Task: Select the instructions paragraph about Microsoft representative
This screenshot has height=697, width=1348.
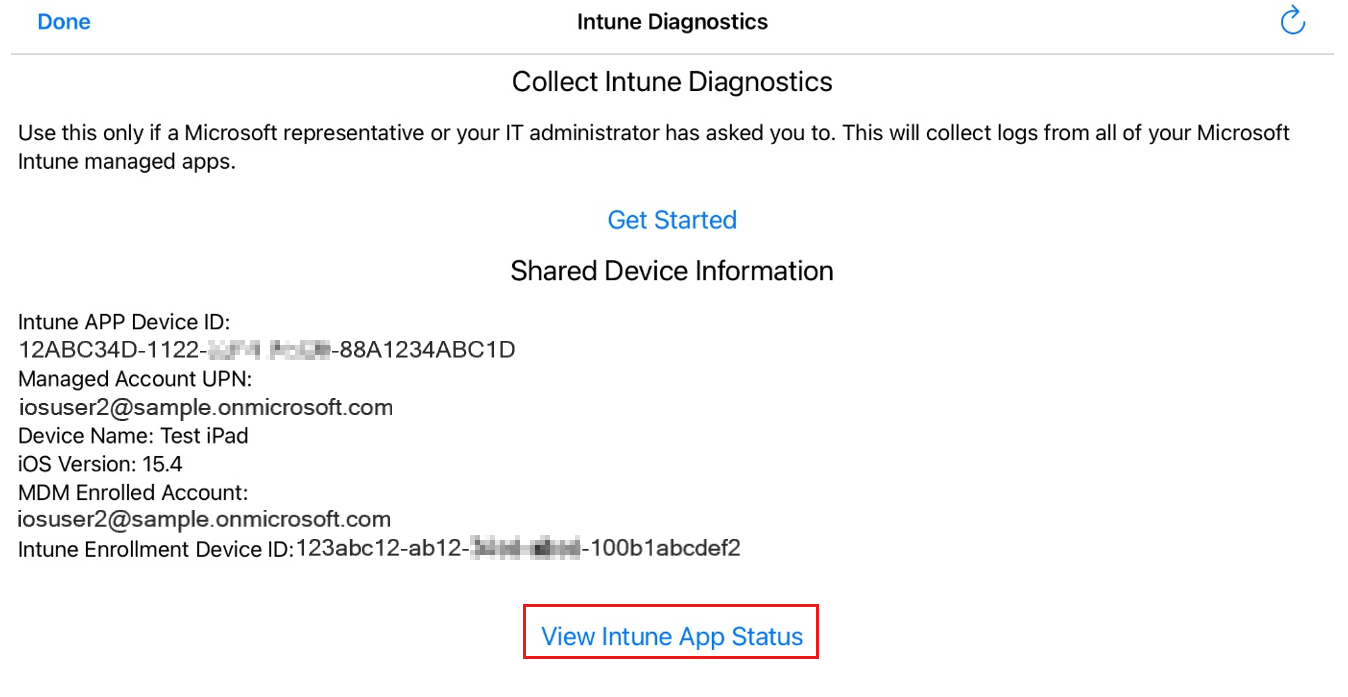Action: (654, 147)
